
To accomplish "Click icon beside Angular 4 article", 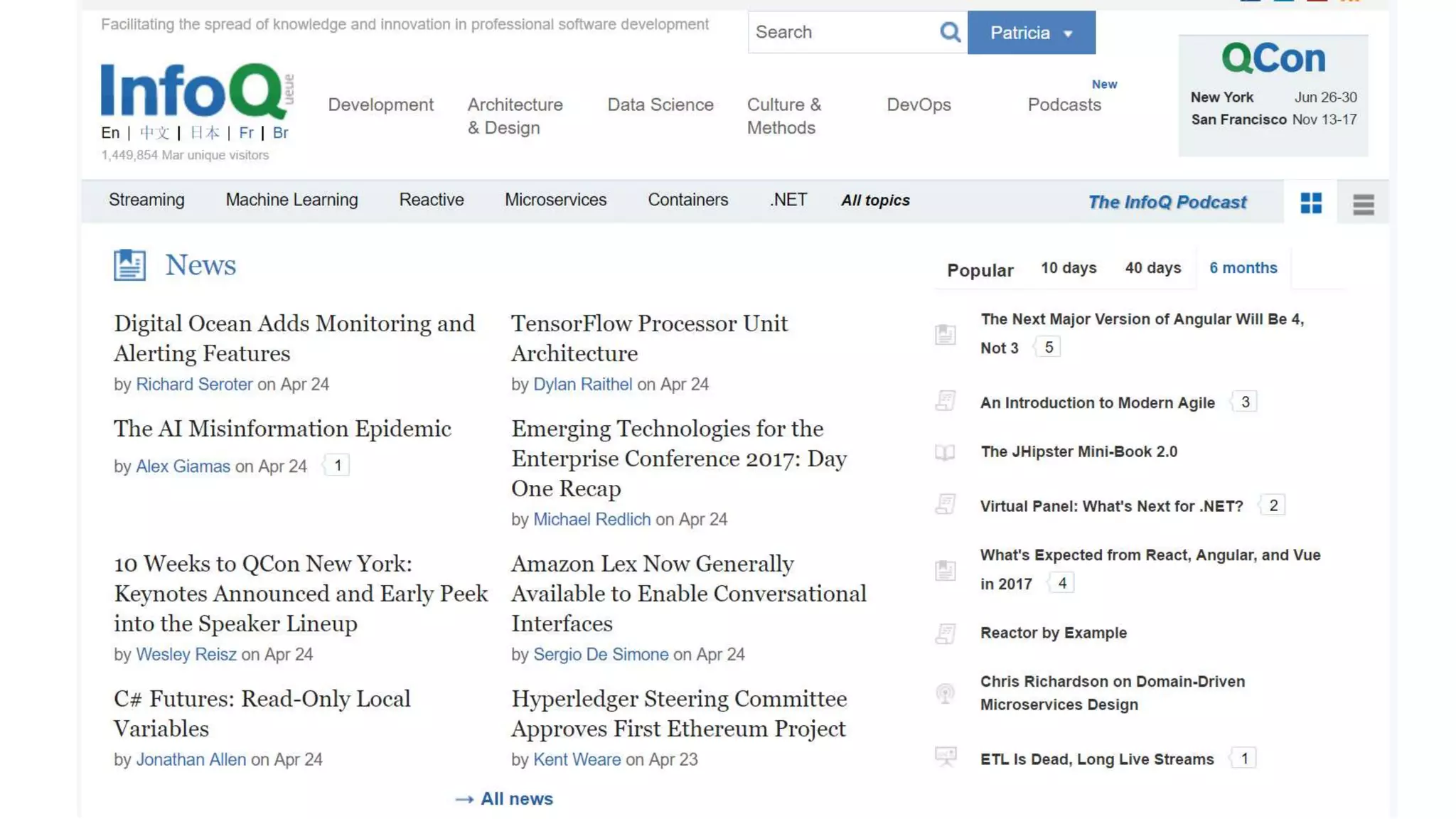I will coord(945,334).
